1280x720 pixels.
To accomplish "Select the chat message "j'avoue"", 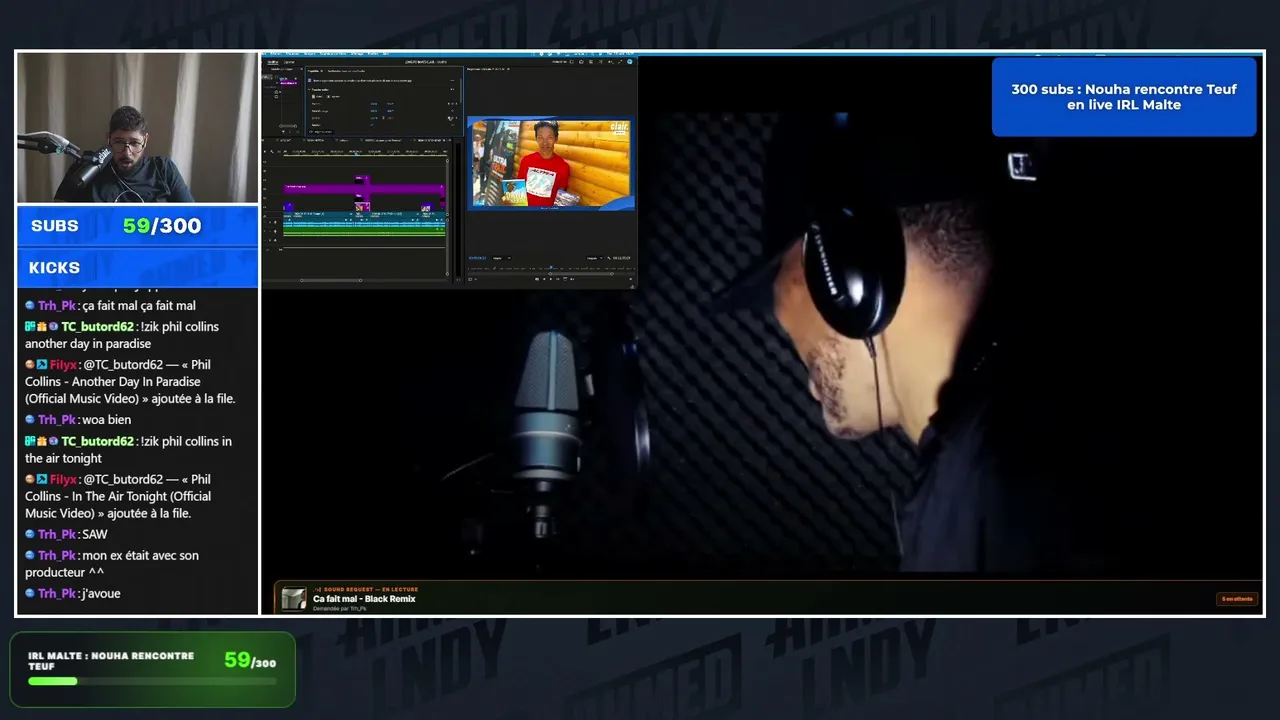I will (x=73, y=594).
